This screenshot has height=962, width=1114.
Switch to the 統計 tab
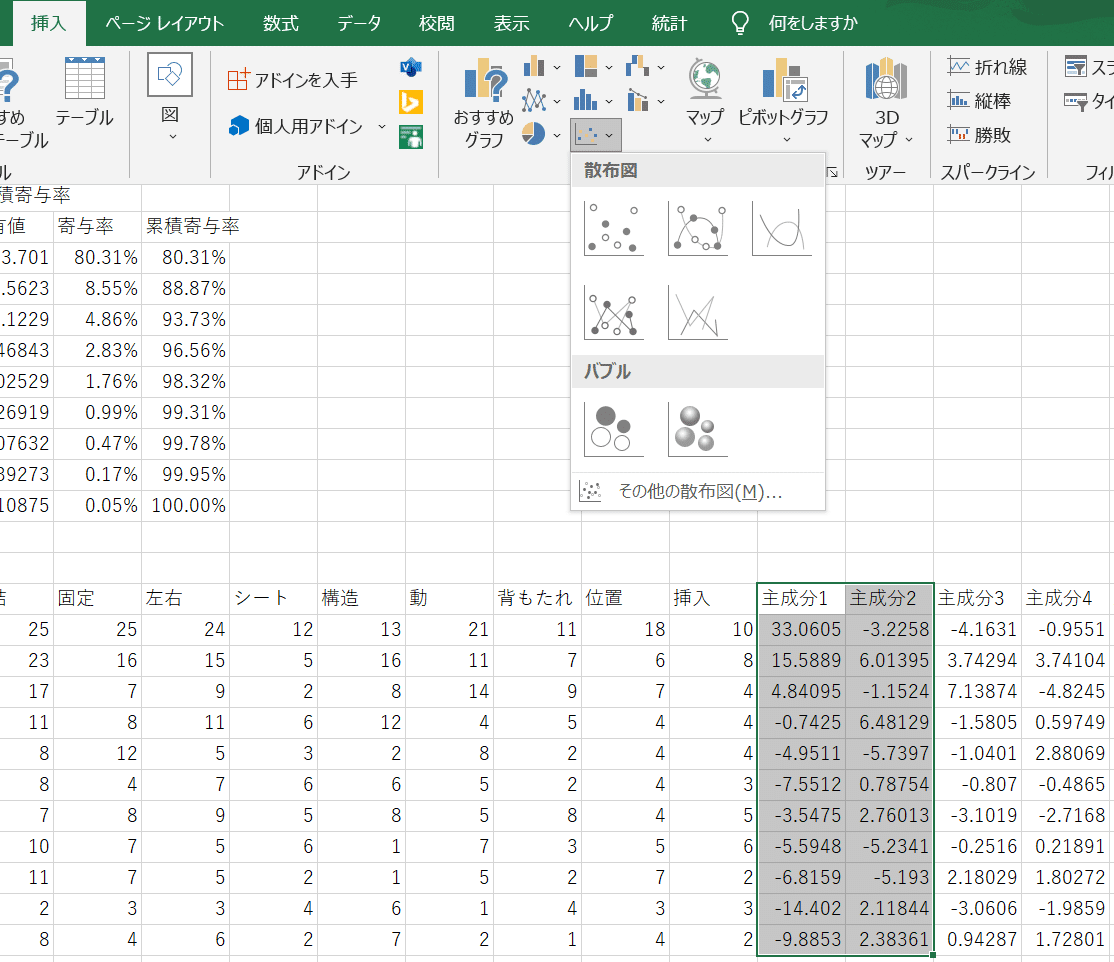pos(669,23)
